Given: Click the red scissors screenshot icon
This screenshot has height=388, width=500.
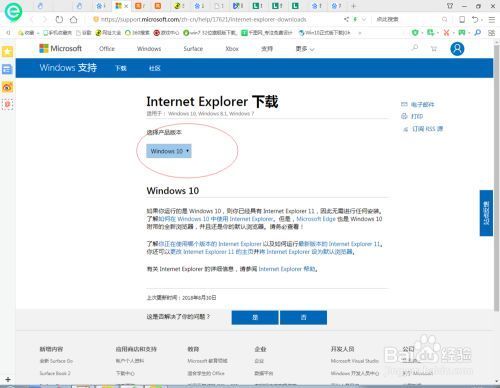Looking at the screenshot, I should point(446,32).
